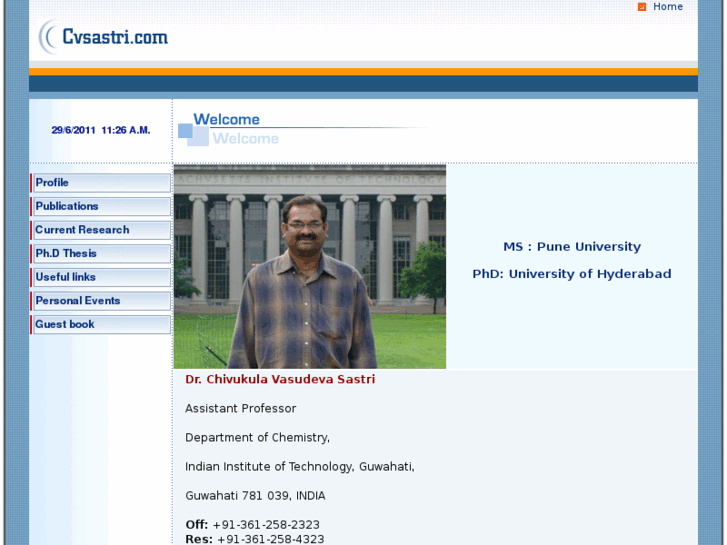Go to the Publications page
This screenshot has height=545, width=727.
point(101,206)
